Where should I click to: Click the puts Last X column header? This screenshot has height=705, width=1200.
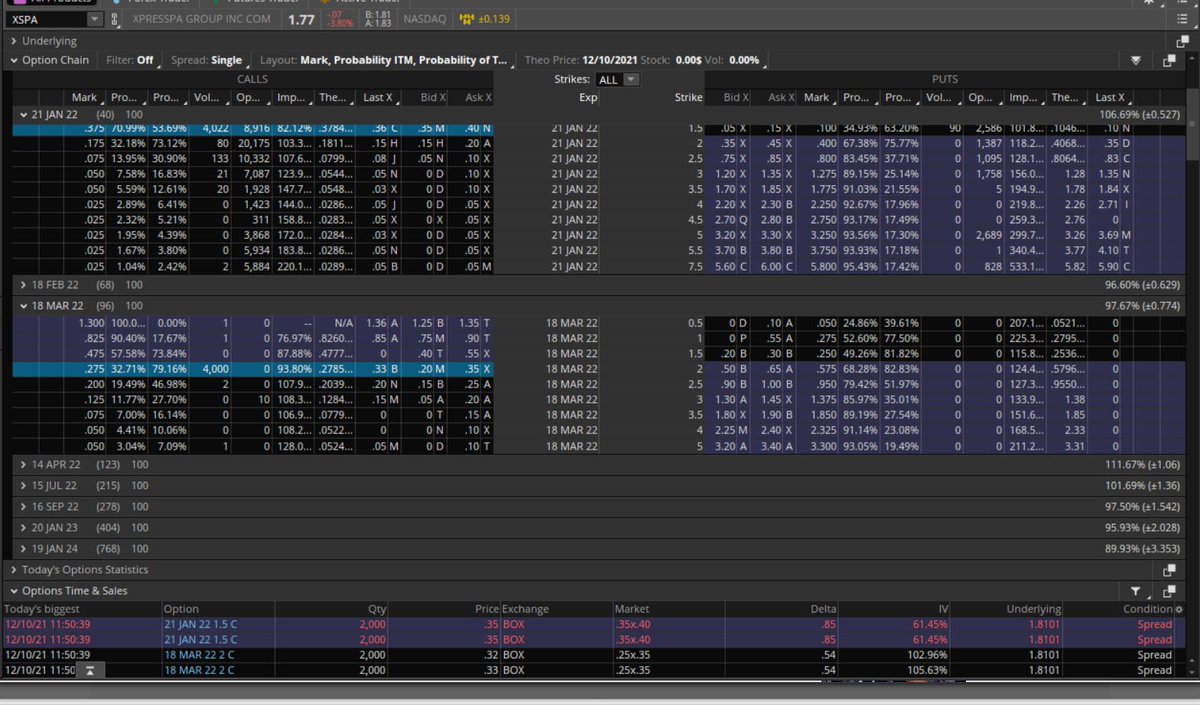pyautogui.click(x=1110, y=97)
